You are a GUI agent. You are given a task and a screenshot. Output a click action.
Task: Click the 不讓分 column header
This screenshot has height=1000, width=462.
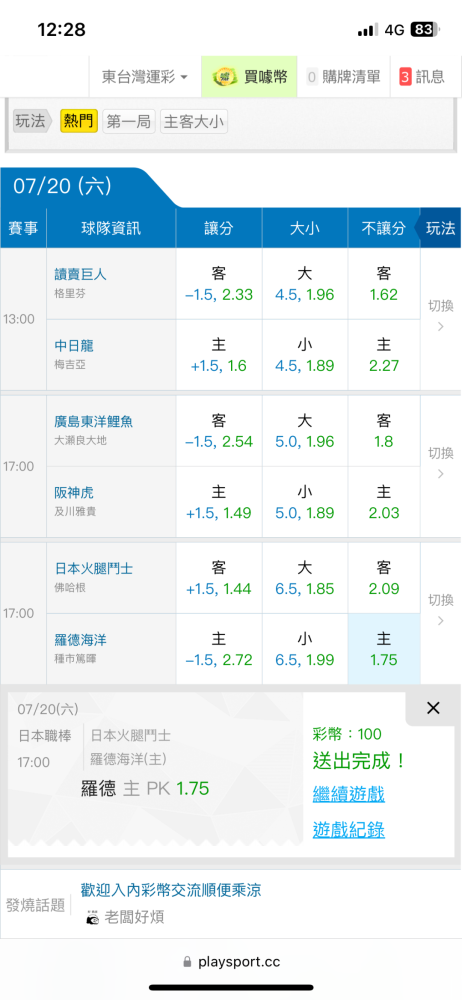(383, 228)
